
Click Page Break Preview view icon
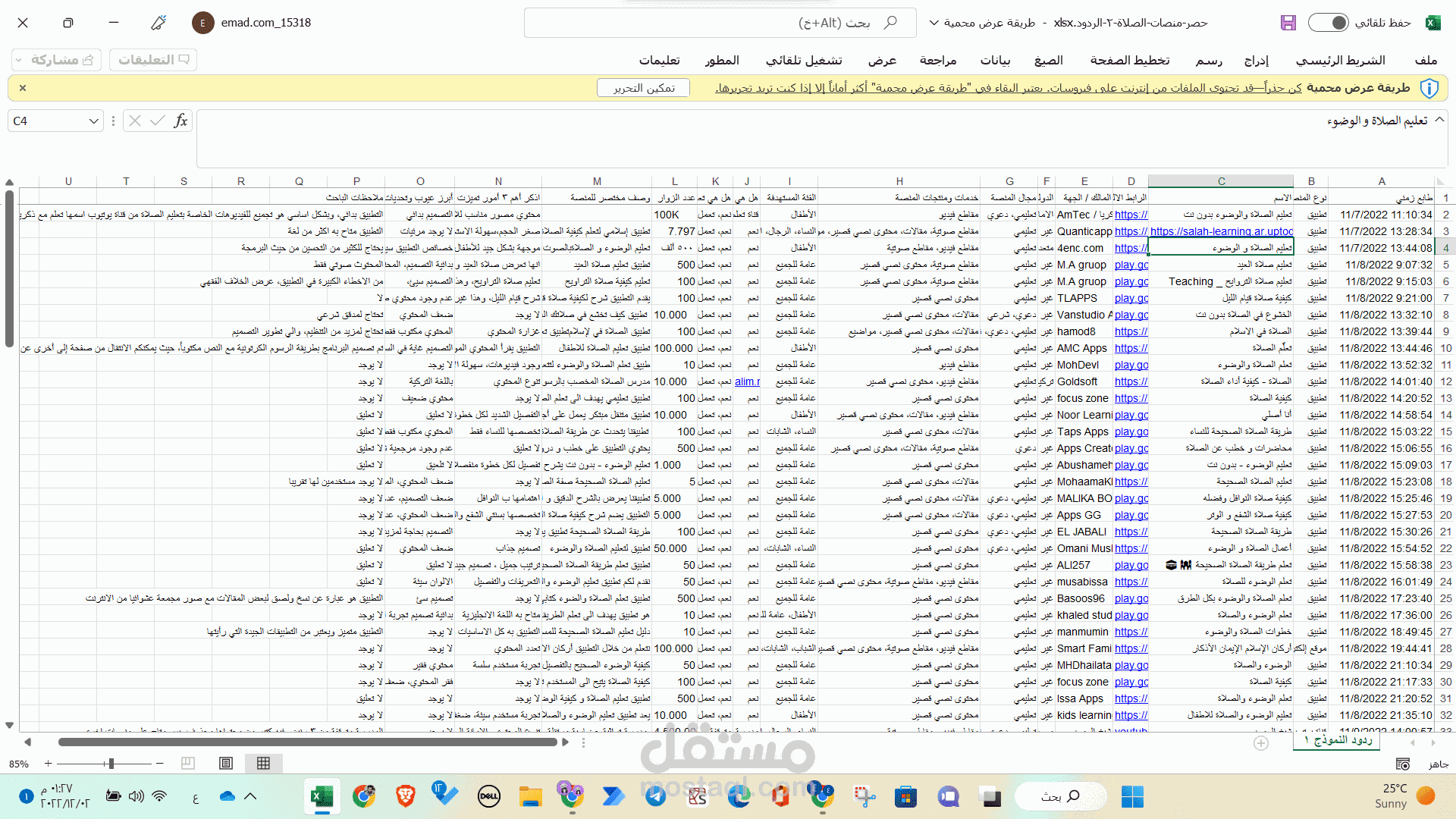point(188,764)
